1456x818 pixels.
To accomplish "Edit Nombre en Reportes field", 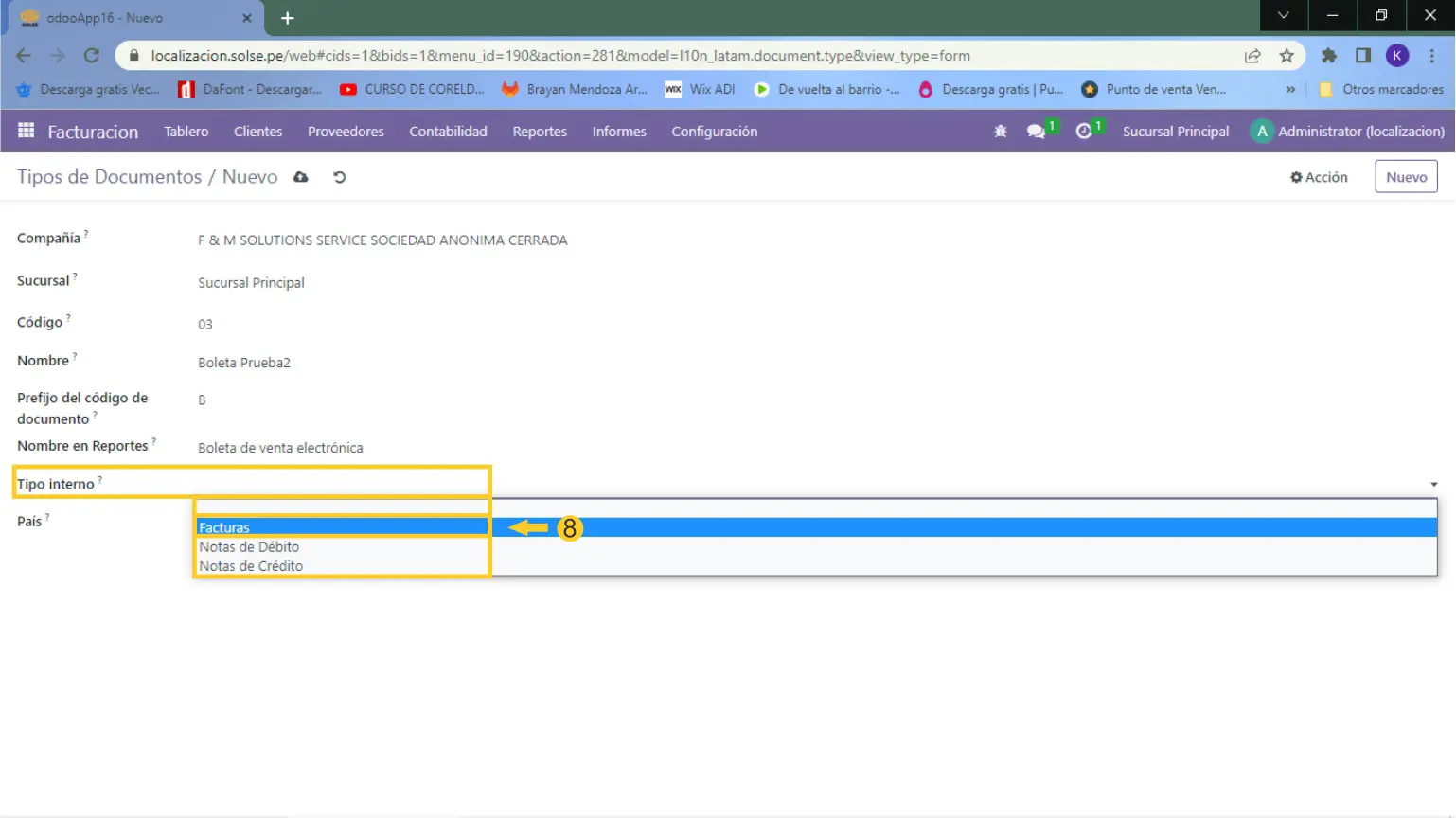I will point(280,448).
